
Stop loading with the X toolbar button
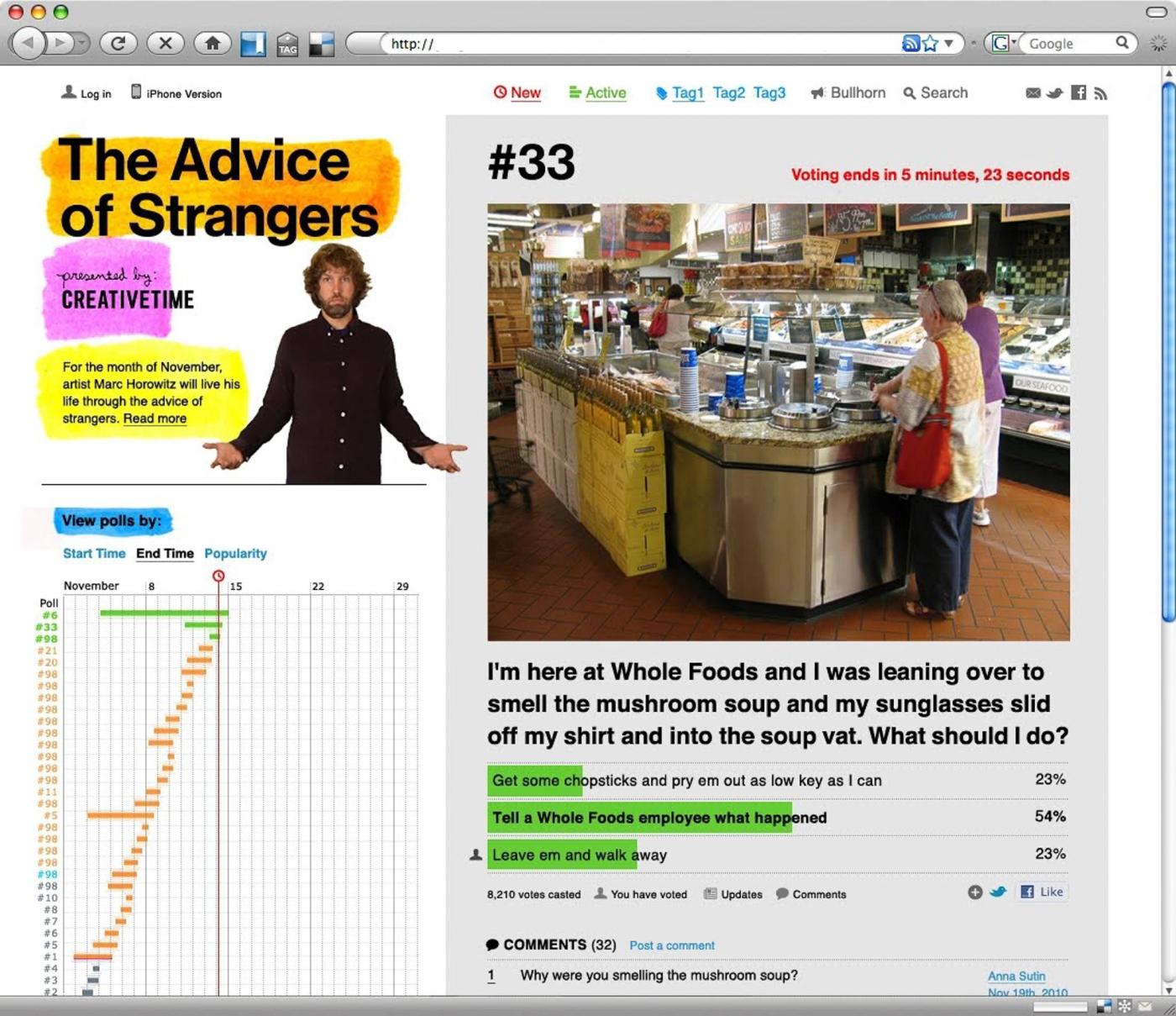(165, 43)
